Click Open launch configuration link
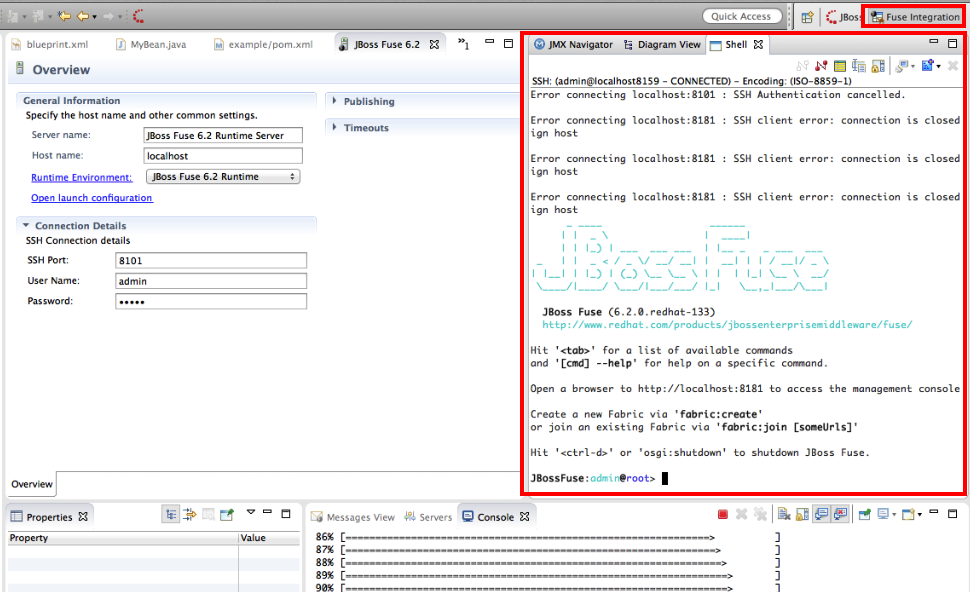The width and height of the screenshot is (970, 592). point(92,197)
